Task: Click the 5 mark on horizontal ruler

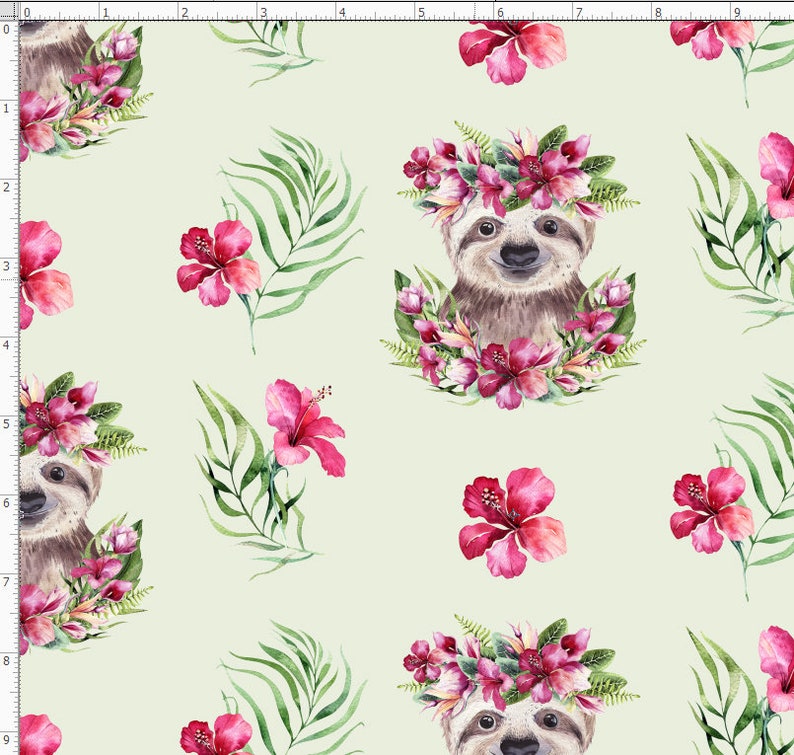Action: tap(421, 12)
